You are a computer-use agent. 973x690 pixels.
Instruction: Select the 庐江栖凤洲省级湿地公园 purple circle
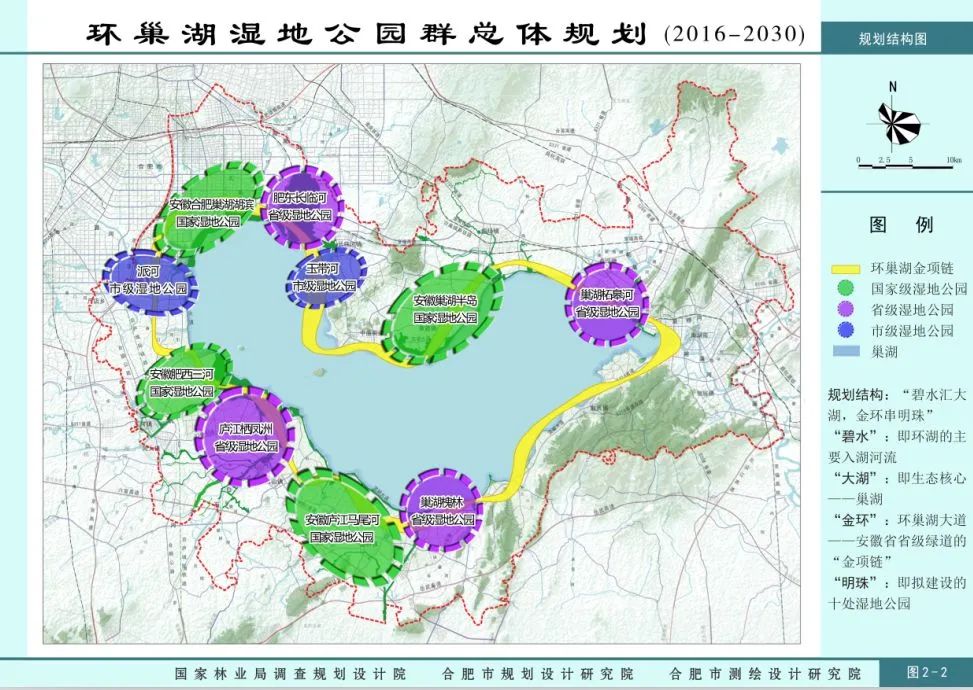(x=246, y=437)
